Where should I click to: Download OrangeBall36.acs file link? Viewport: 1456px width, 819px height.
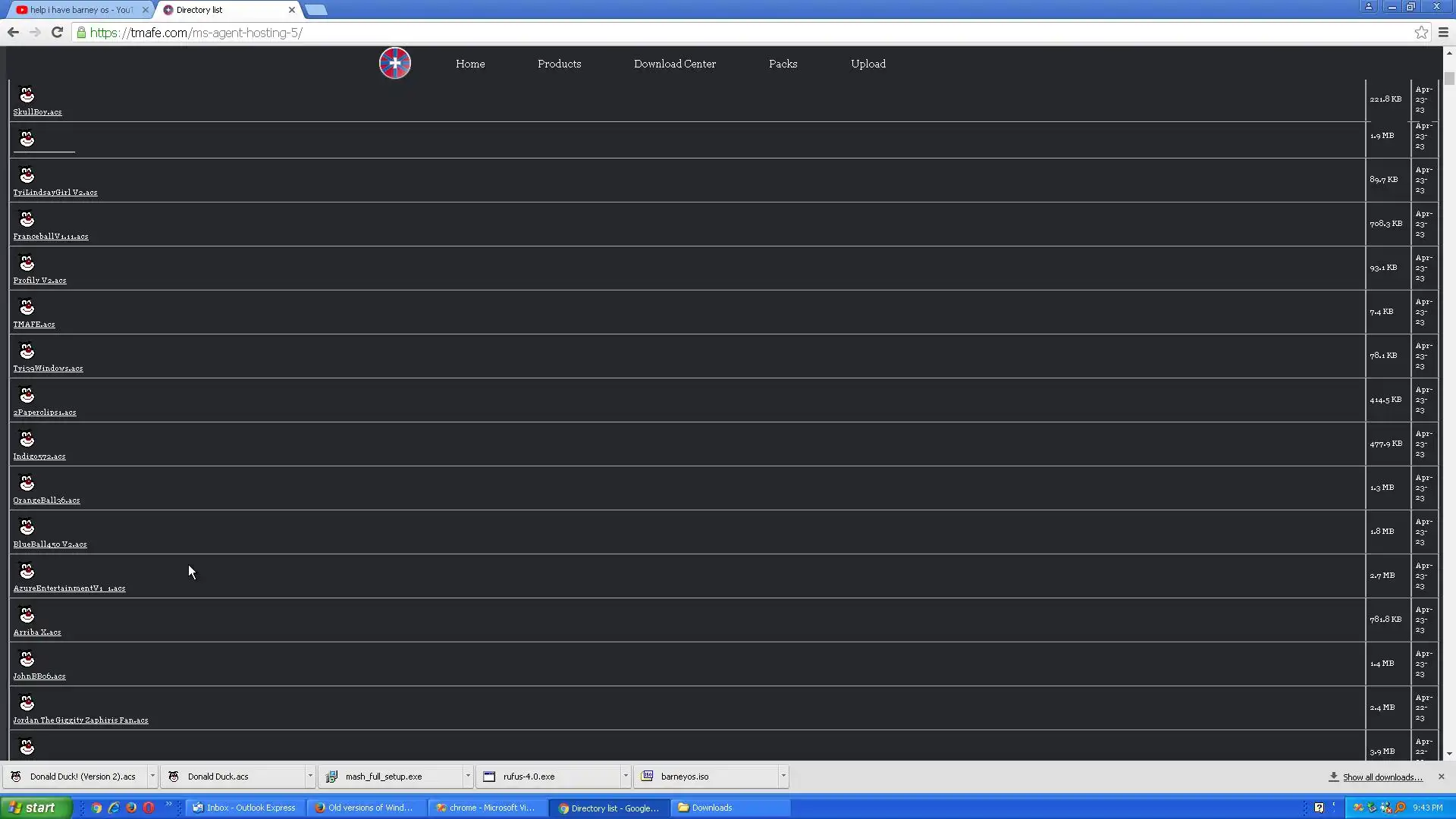[x=46, y=500]
